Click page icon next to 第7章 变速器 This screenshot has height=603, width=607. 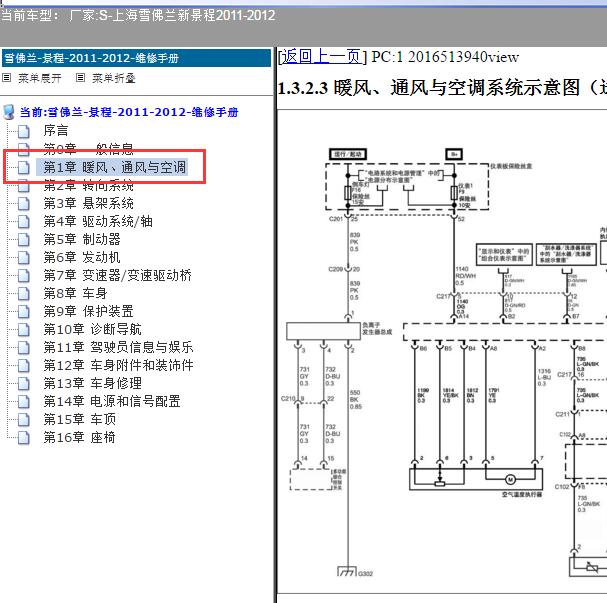tap(24, 276)
